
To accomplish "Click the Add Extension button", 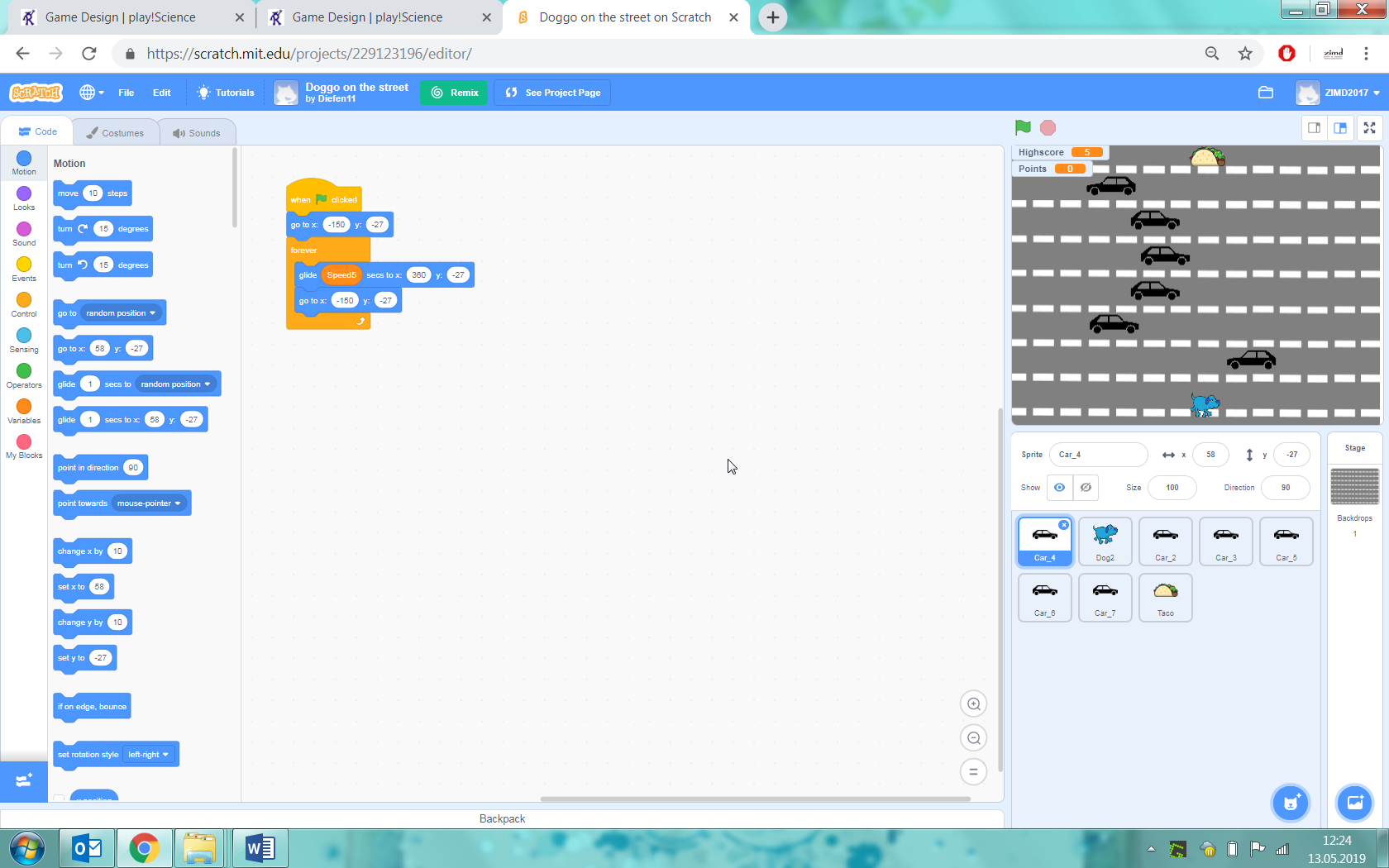I will click(24, 780).
